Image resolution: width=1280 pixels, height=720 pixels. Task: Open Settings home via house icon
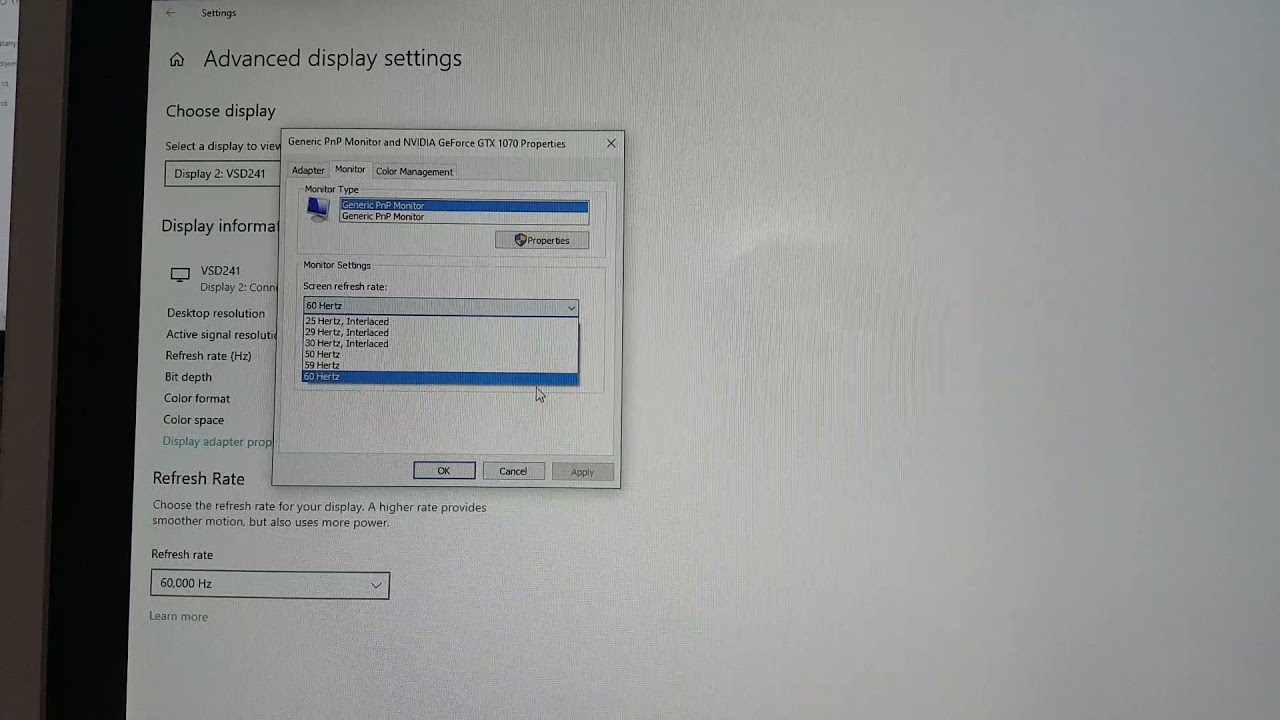(177, 60)
